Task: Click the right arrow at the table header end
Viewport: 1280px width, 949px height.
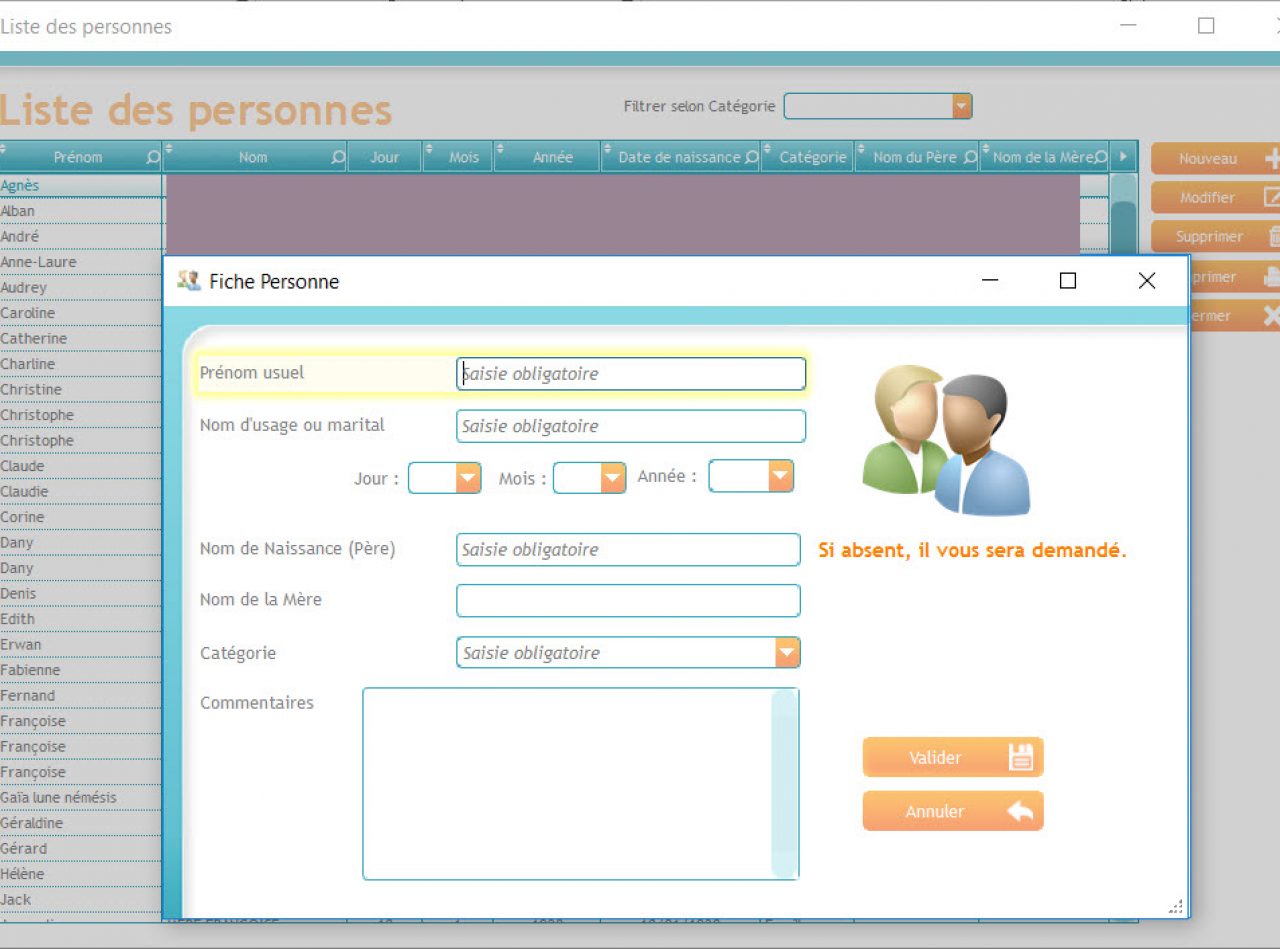Action: (1123, 157)
